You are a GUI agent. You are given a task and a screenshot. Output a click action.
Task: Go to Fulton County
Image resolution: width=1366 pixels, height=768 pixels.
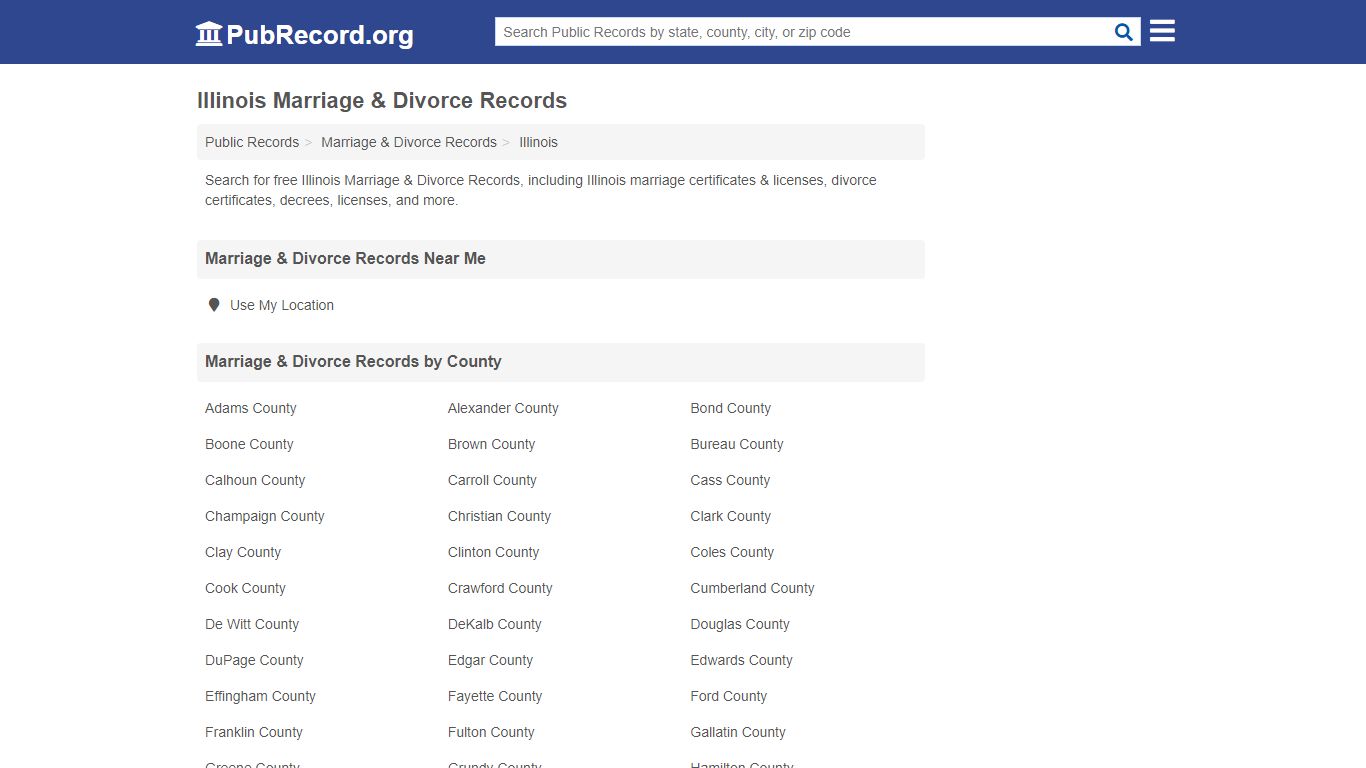point(491,732)
